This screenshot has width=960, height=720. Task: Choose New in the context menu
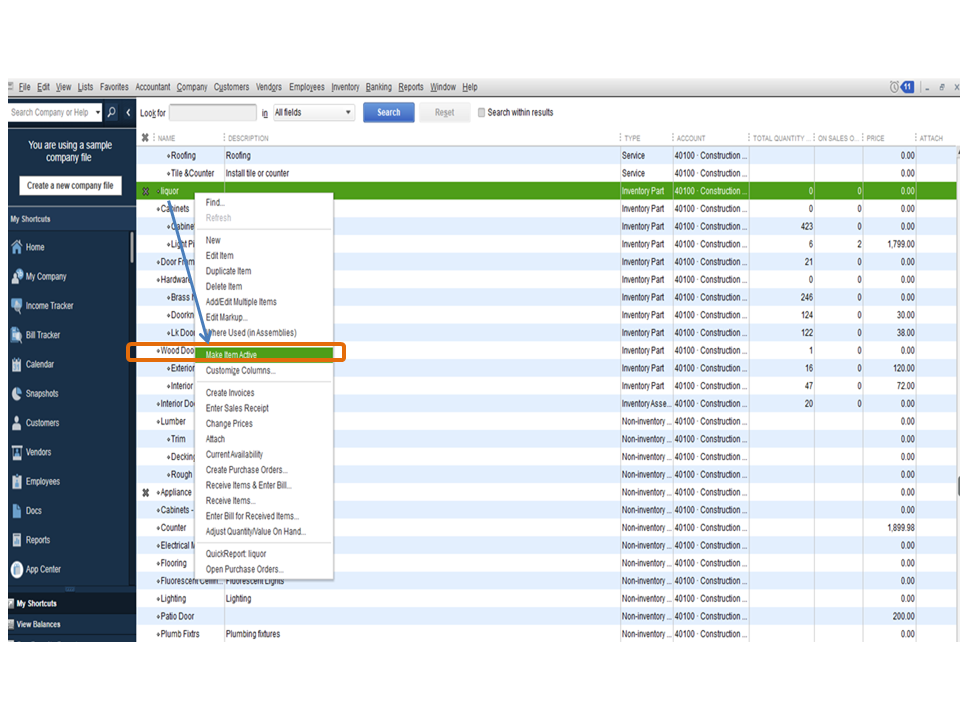213,240
